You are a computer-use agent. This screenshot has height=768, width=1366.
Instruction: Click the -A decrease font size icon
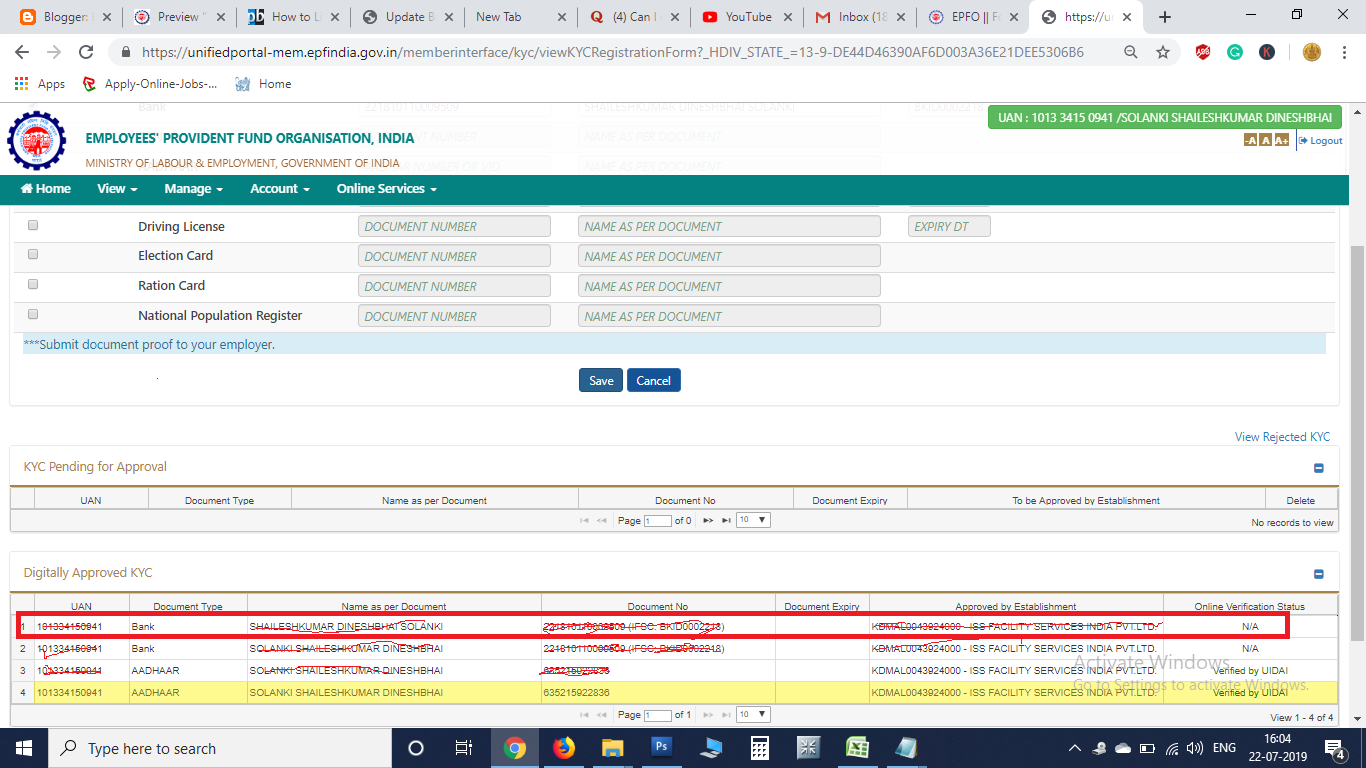1250,140
